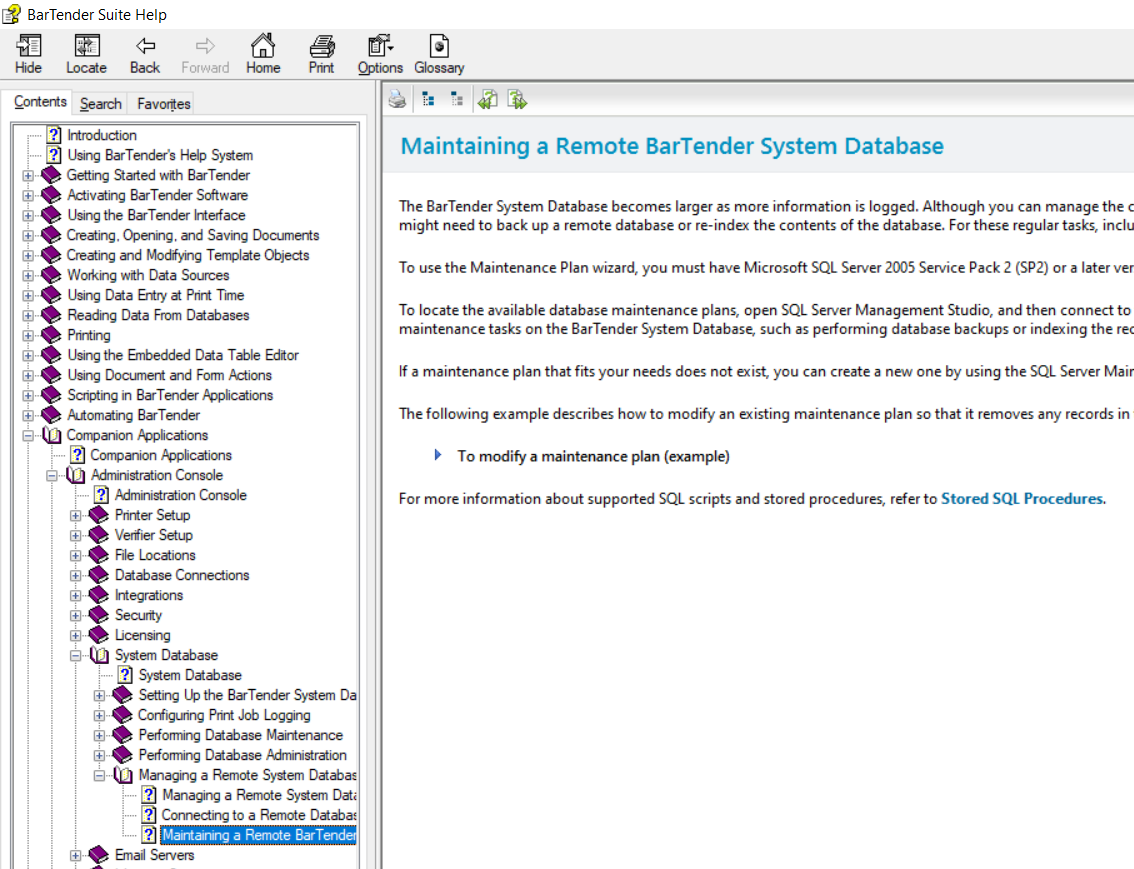Click the Companion Applications open book icon
The image size is (1134, 869).
(x=52, y=435)
